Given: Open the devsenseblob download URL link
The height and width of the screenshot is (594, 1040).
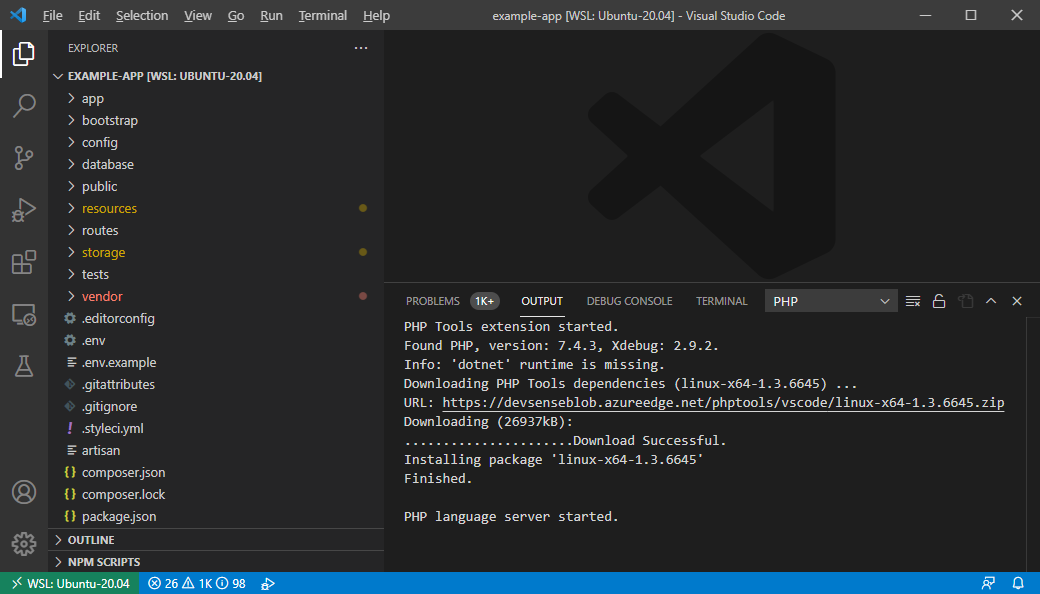Looking at the screenshot, I should (x=723, y=402).
